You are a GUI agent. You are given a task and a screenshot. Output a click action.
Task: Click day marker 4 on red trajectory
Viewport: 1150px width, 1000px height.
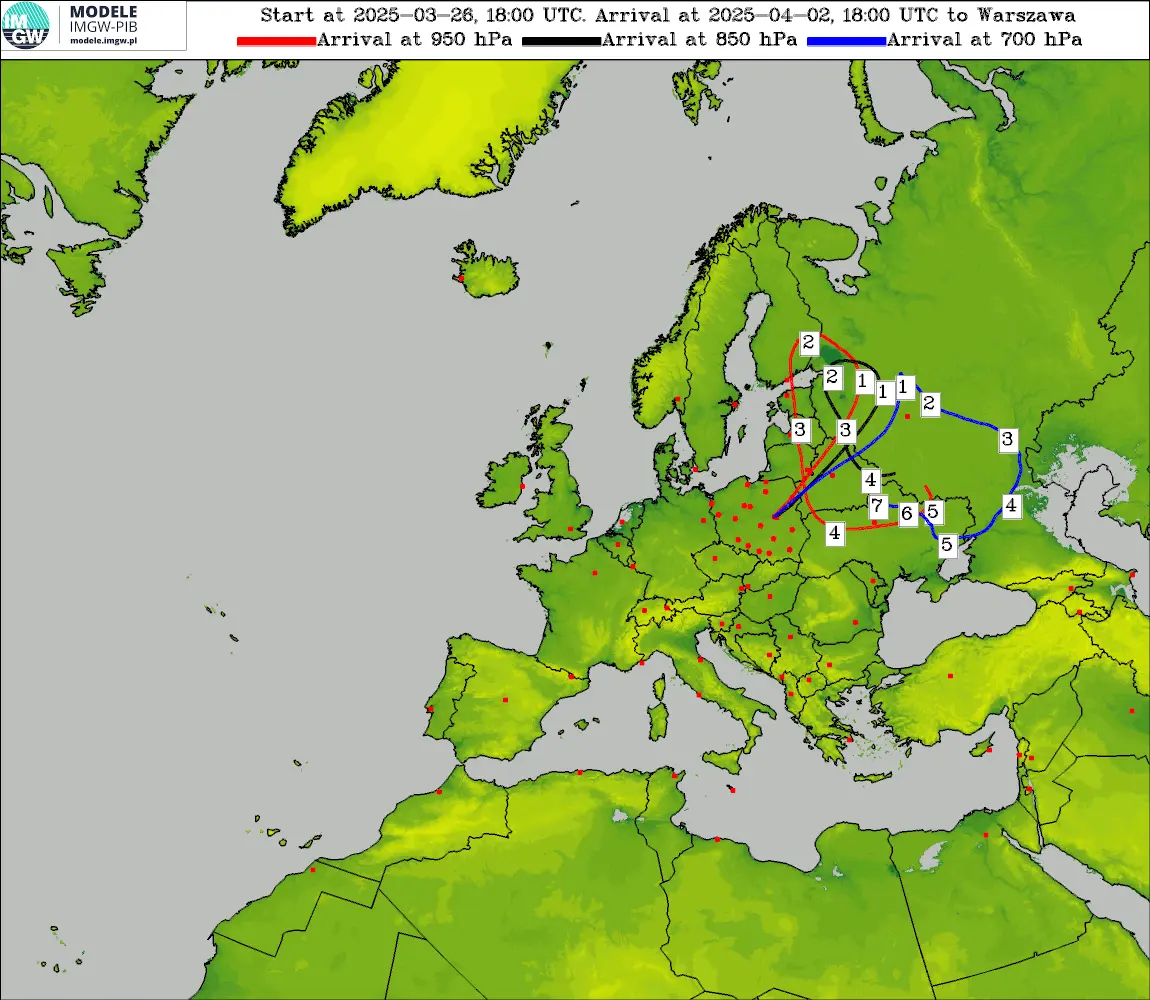point(835,533)
